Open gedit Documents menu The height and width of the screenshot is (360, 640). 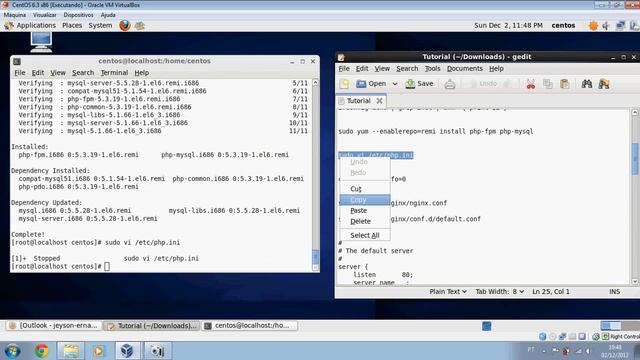pyautogui.click(x=464, y=69)
